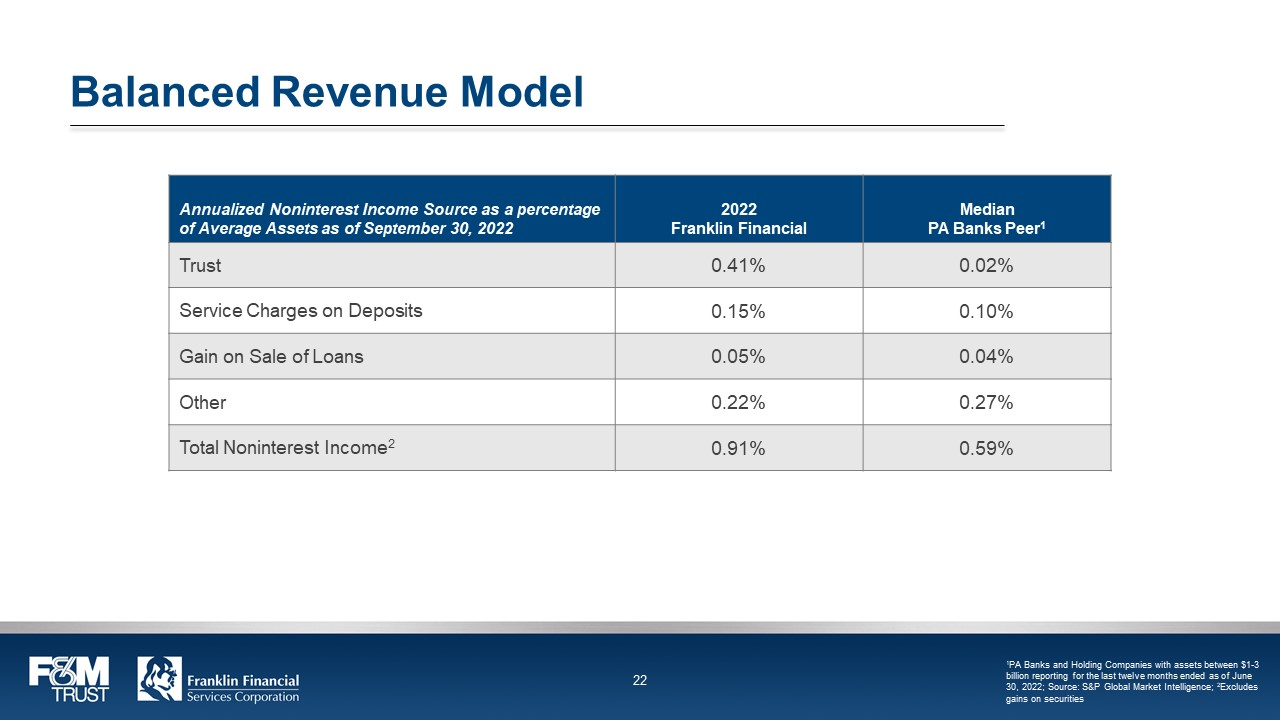This screenshot has width=1280, height=720.
Task: Click the Other row label
Action: (x=203, y=402)
